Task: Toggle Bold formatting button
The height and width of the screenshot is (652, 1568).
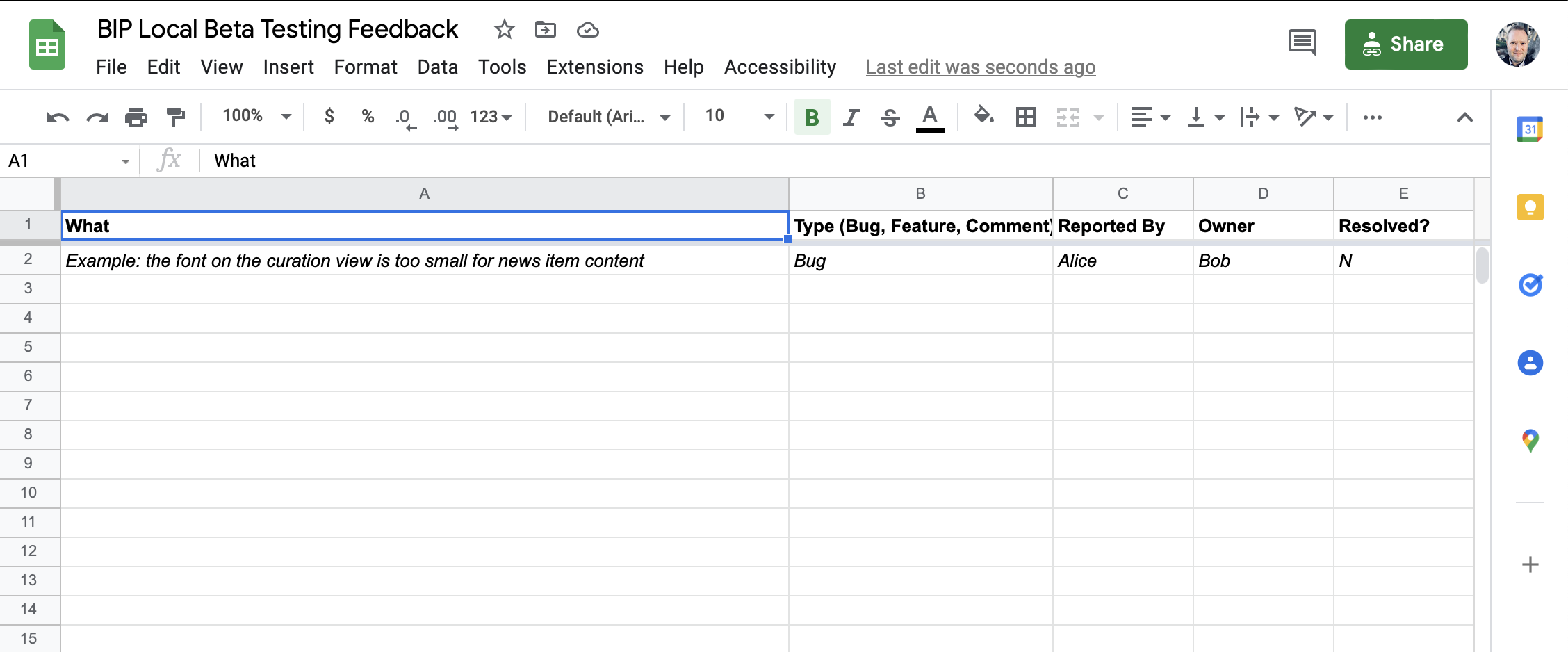Action: pos(811,117)
